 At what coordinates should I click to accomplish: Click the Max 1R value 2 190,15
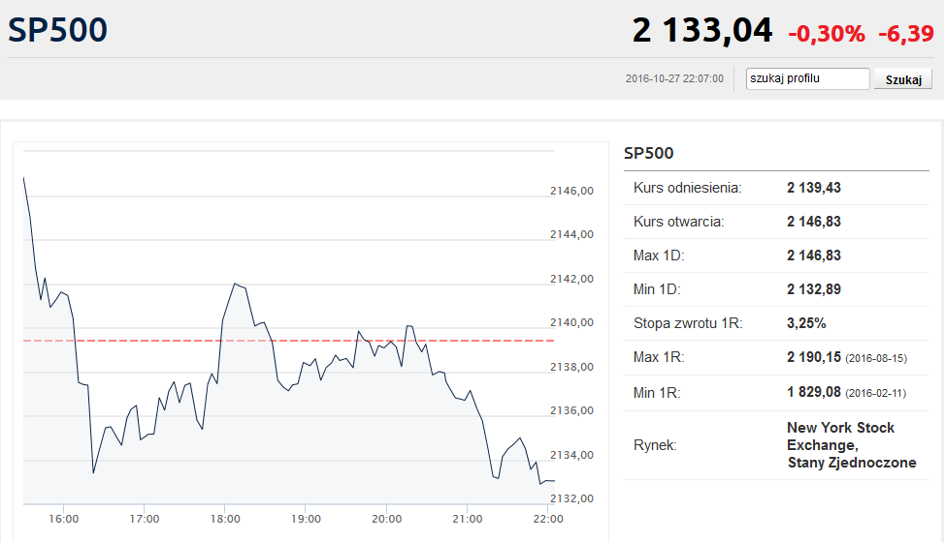point(814,357)
